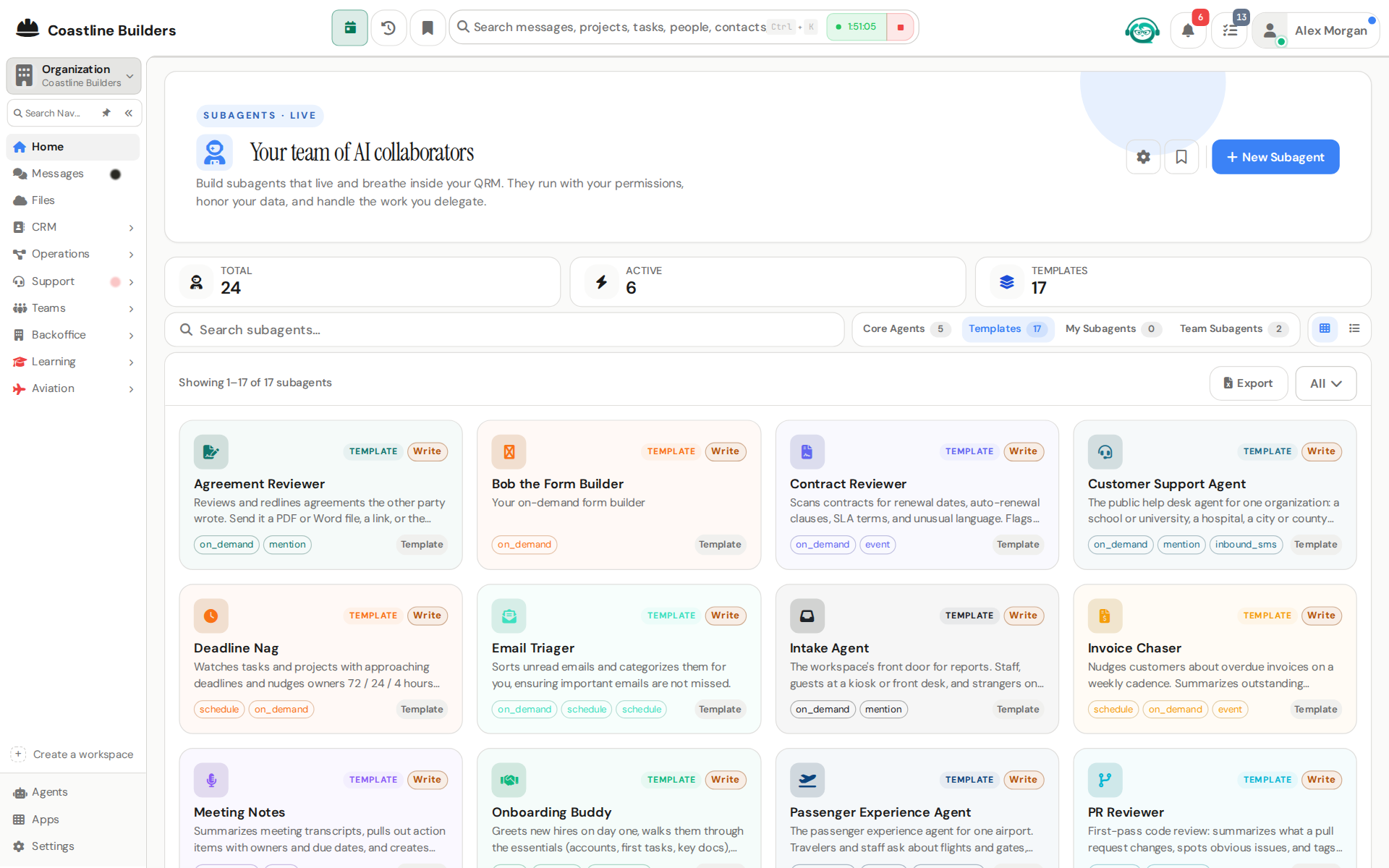Image resolution: width=1389 pixels, height=868 pixels.
Task: Click the Search subagents input field
Action: click(x=504, y=330)
